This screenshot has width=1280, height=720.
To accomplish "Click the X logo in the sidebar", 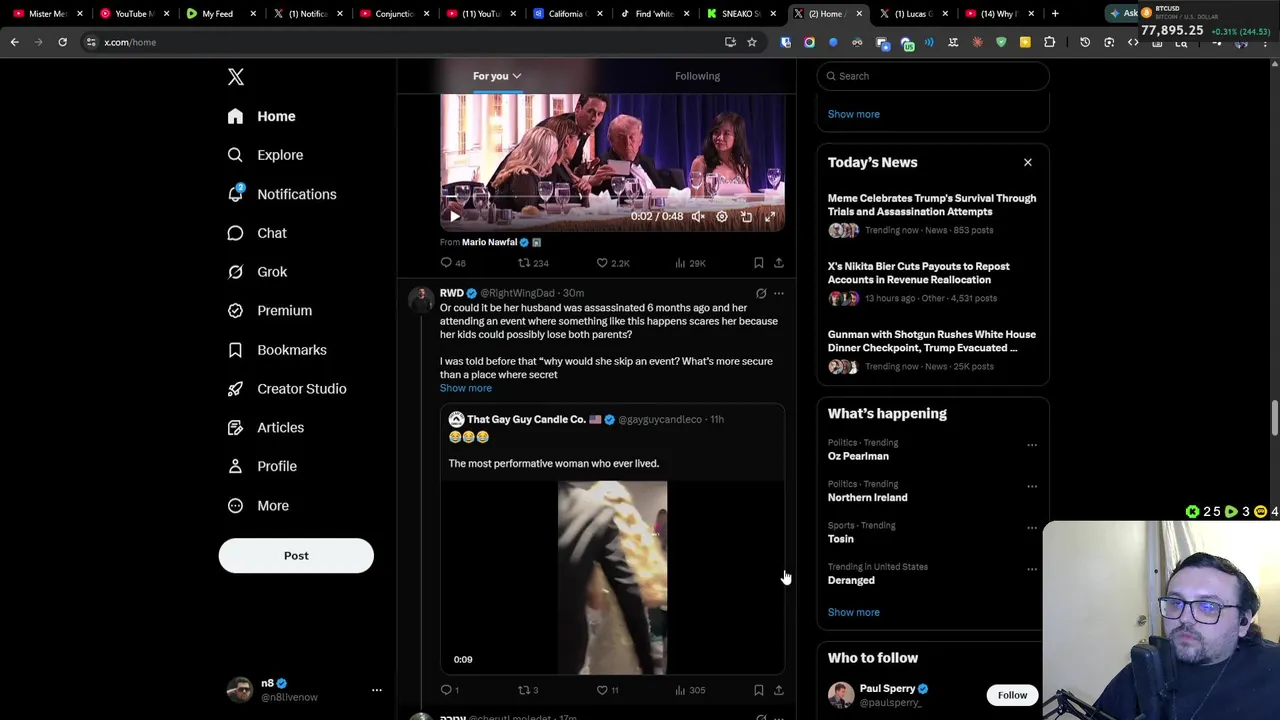I will click(x=236, y=77).
